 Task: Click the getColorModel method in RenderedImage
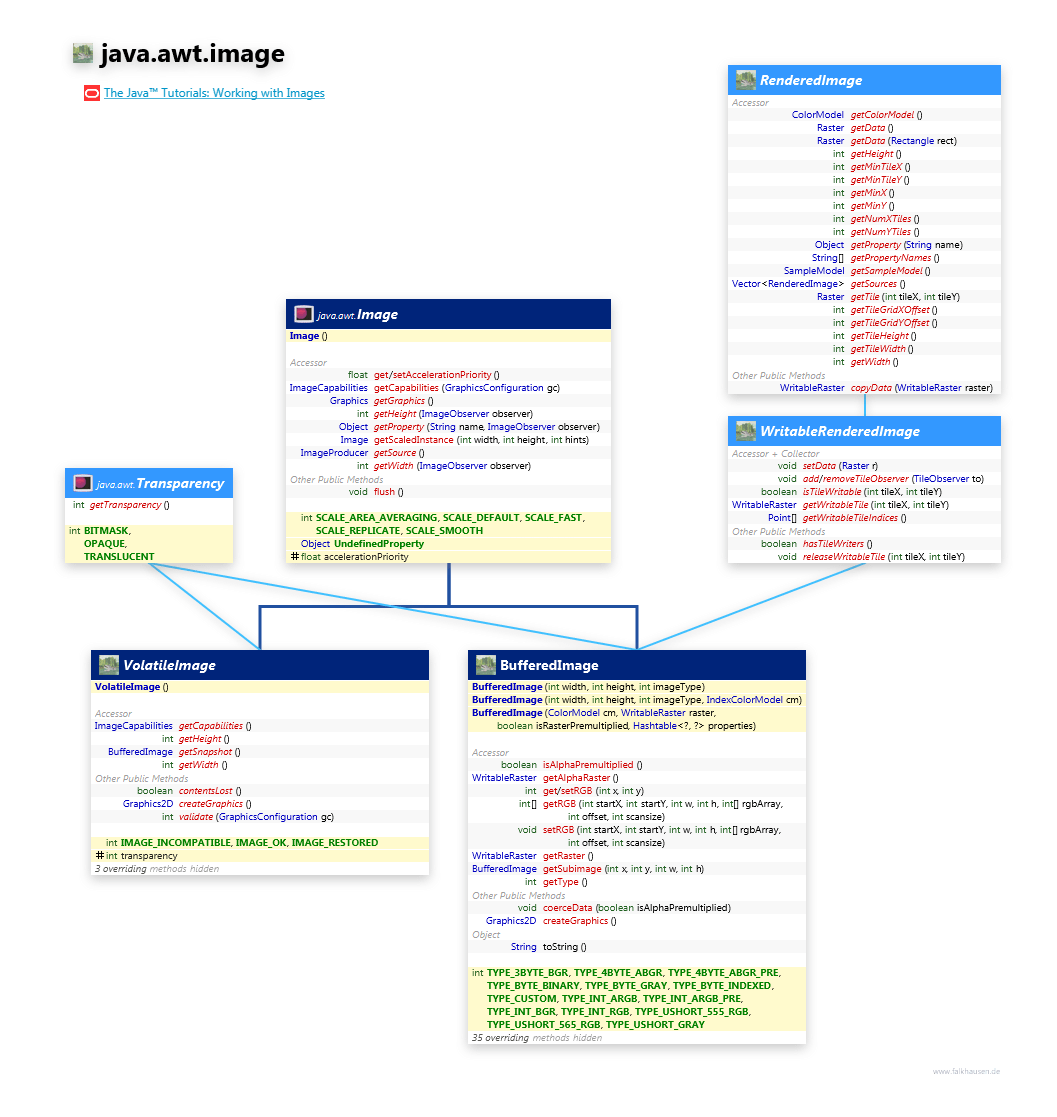click(x=882, y=115)
